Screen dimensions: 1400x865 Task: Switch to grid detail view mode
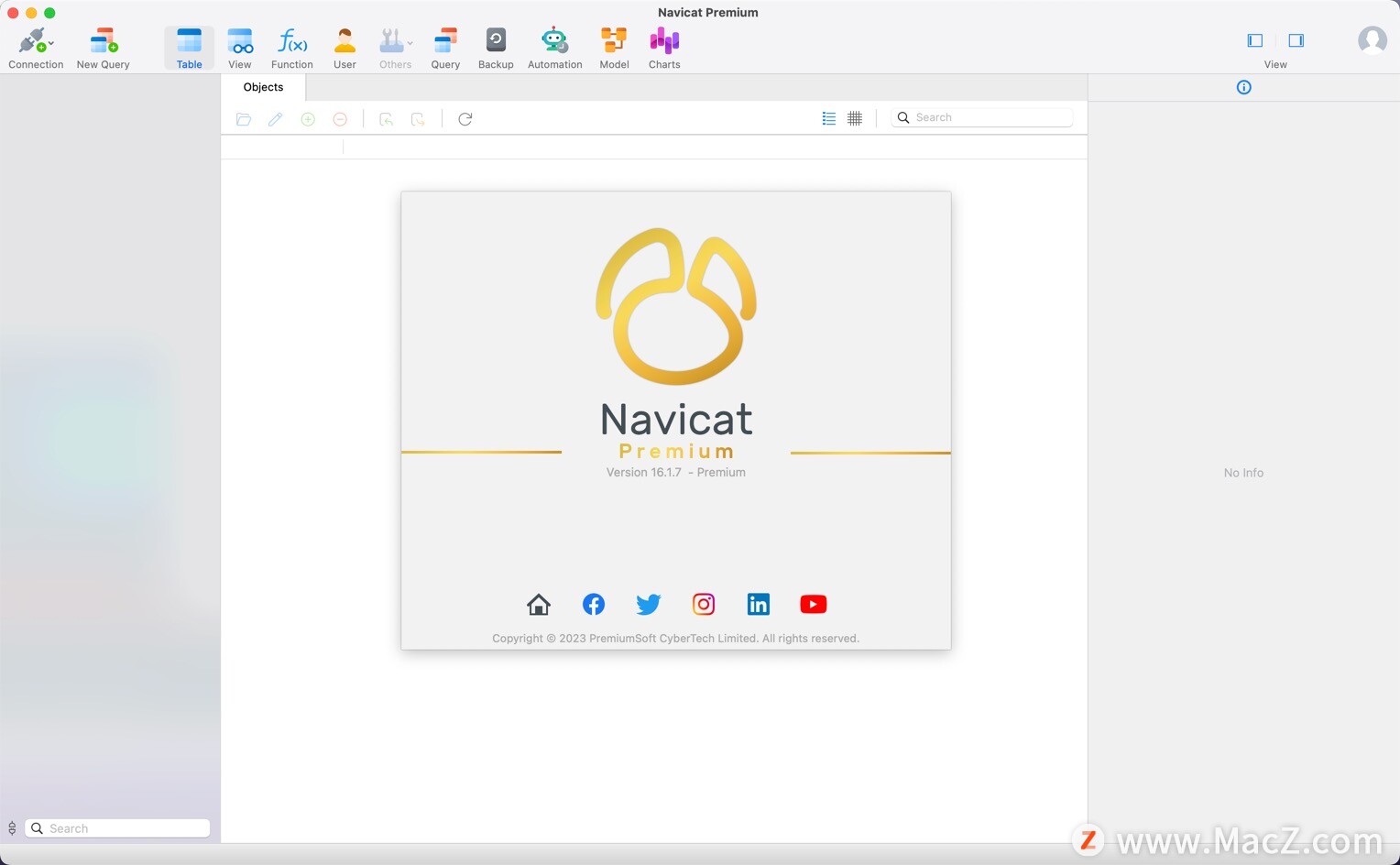click(855, 118)
